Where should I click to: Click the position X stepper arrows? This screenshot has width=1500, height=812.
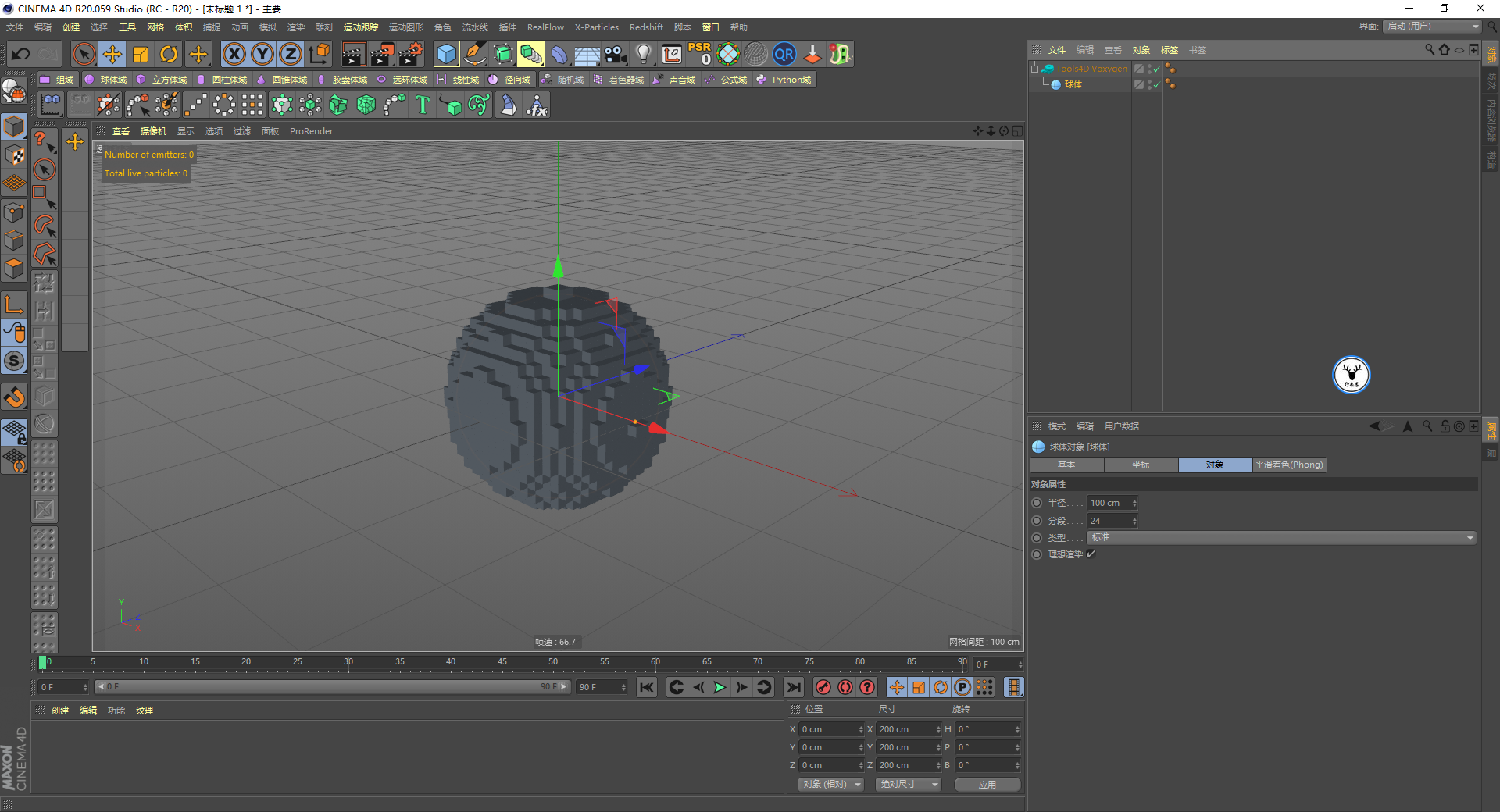[x=861, y=729]
